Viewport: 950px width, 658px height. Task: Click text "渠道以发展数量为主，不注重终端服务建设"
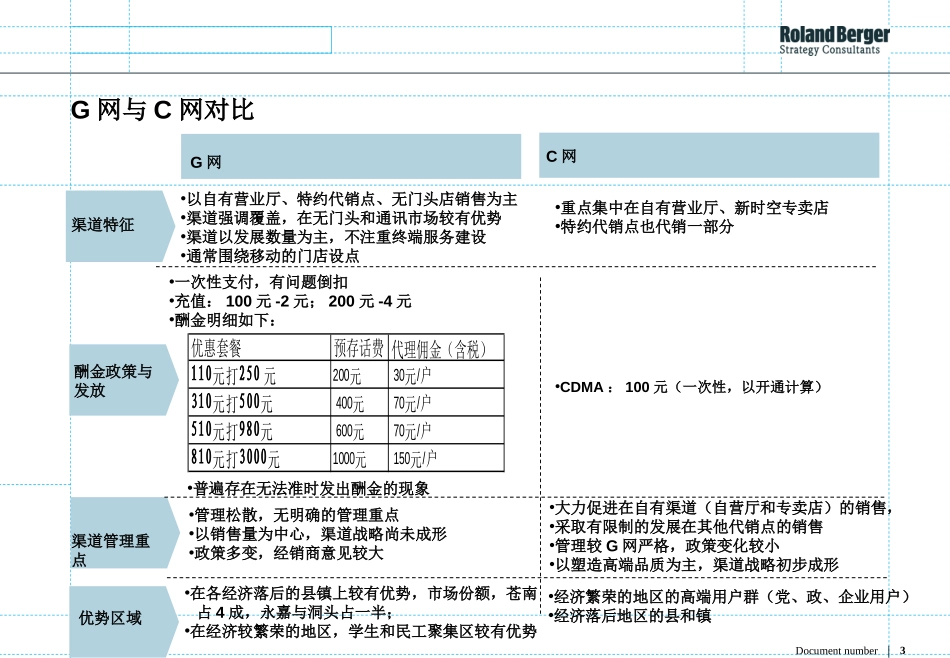pyautogui.click(x=336, y=237)
